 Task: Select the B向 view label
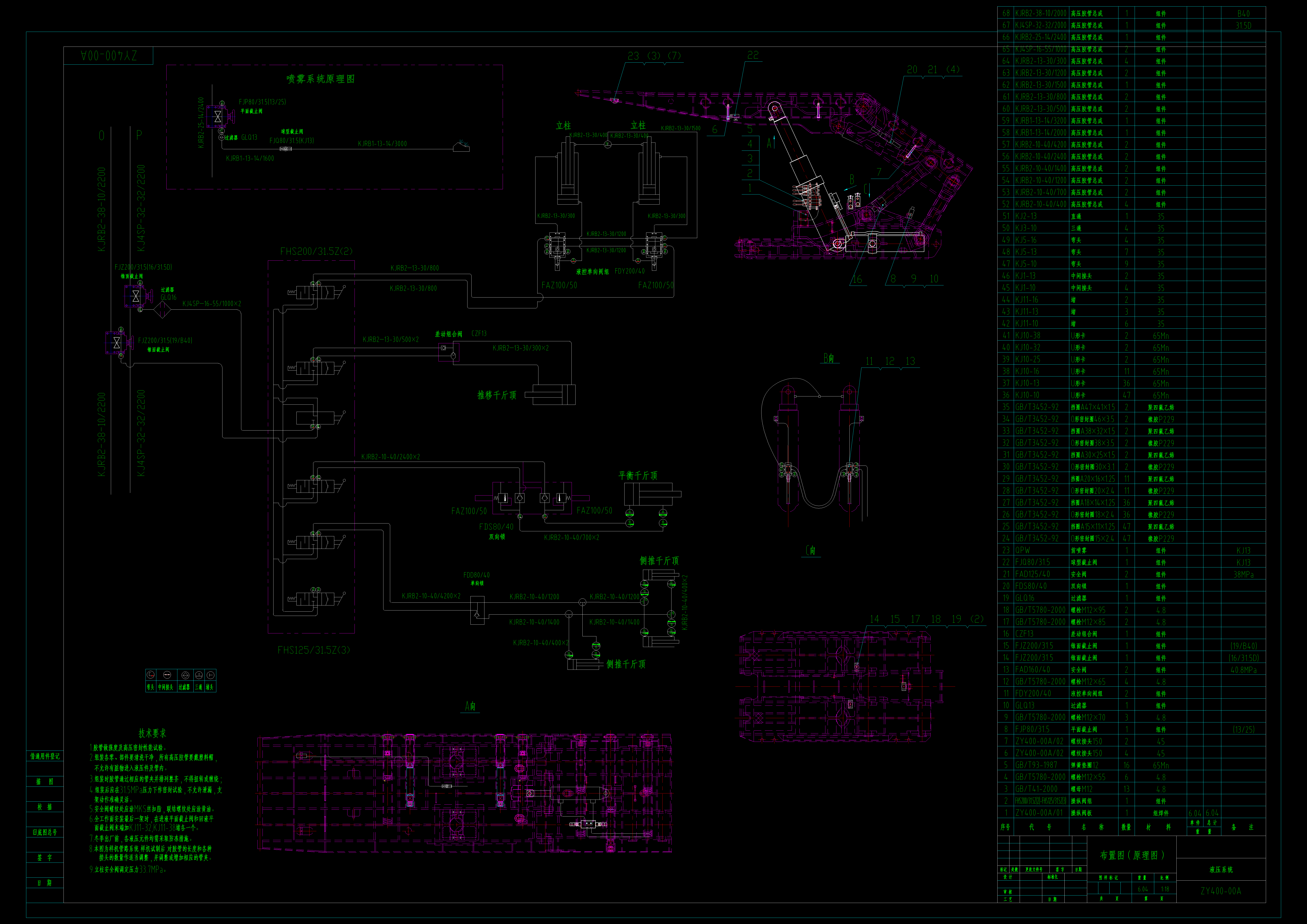[829, 358]
